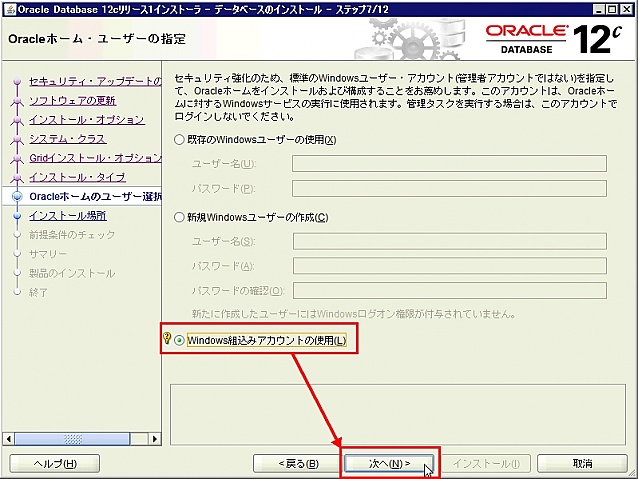The width and height of the screenshot is (638, 479).
Task: Click the パスワード(P) field for existing user
Action: (x=449, y=188)
